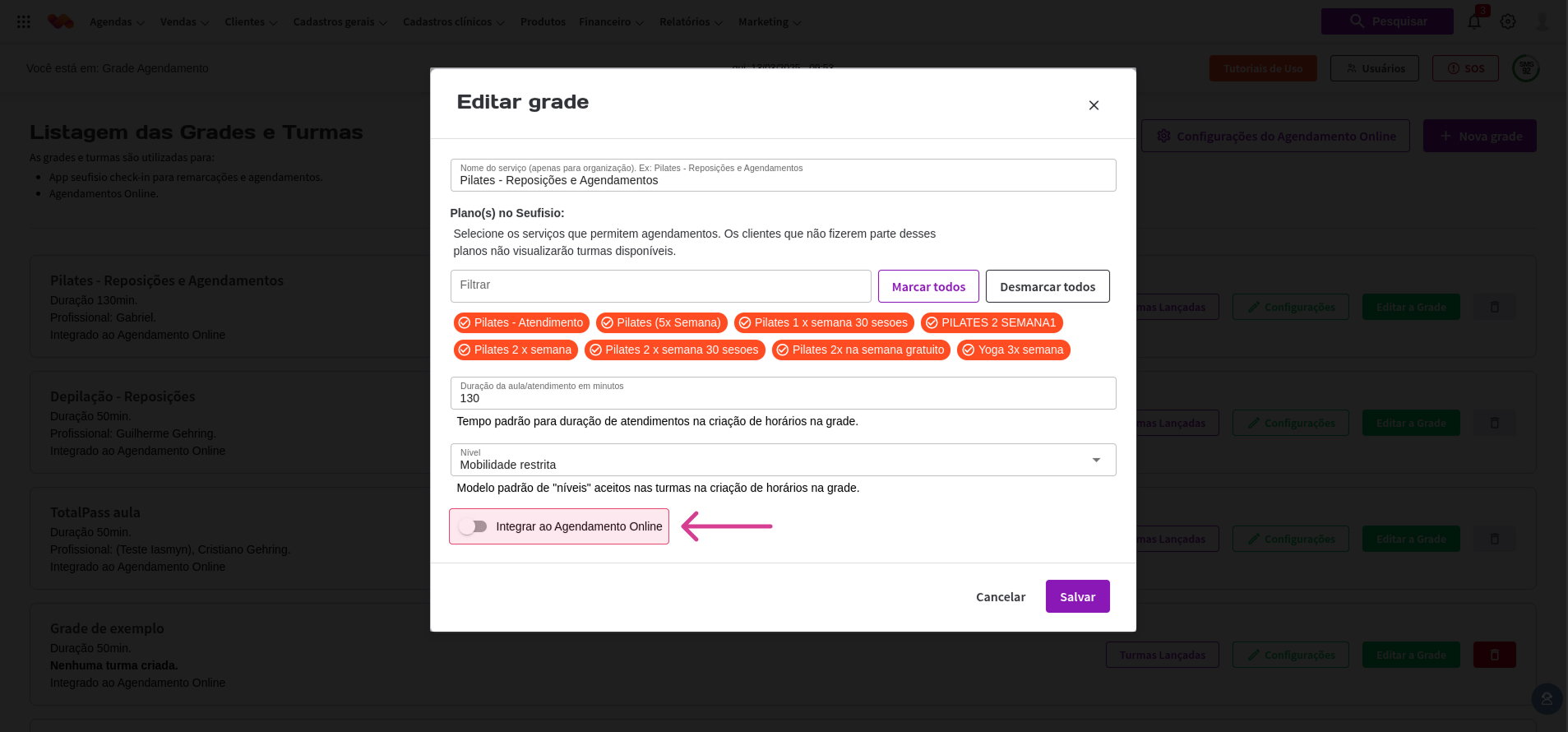Close the Editar grade dialog
This screenshot has width=1568, height=732.
(x=1094, y=105)
